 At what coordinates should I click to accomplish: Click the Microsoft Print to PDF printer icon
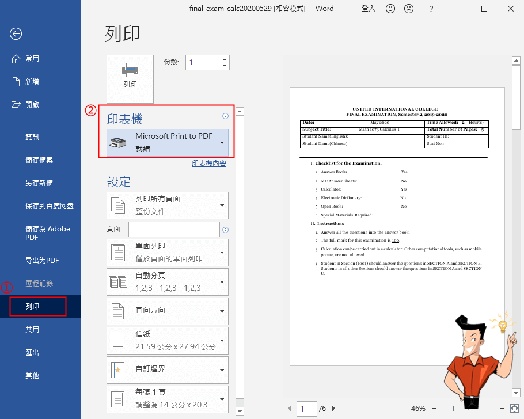point(118,142)
